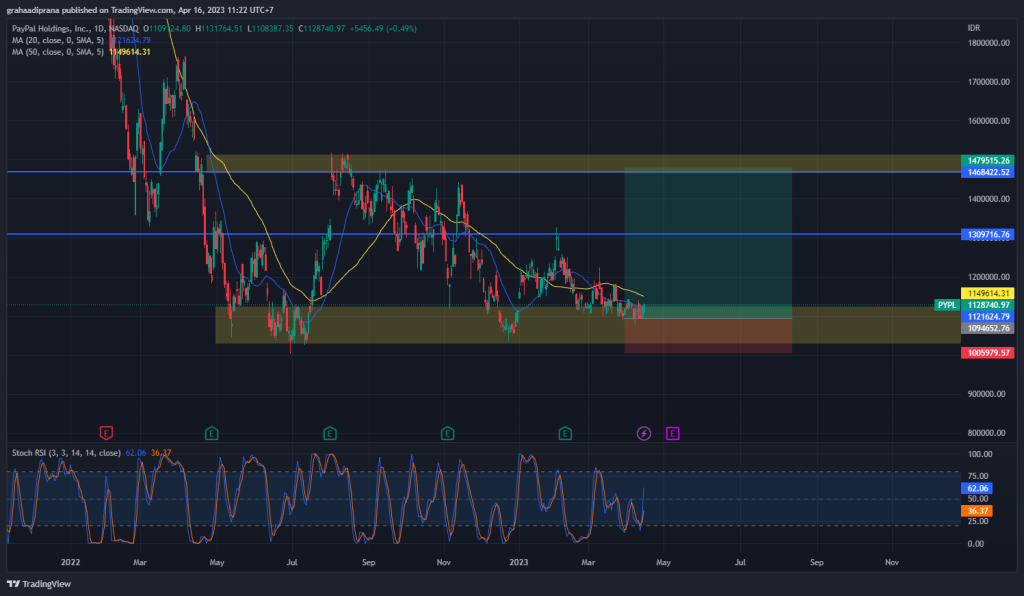The width and height of the screenshot is (1024, 596).
Task: Click the +5456.49 (+0.49%) change value
Action: click(x=383, y=29)
